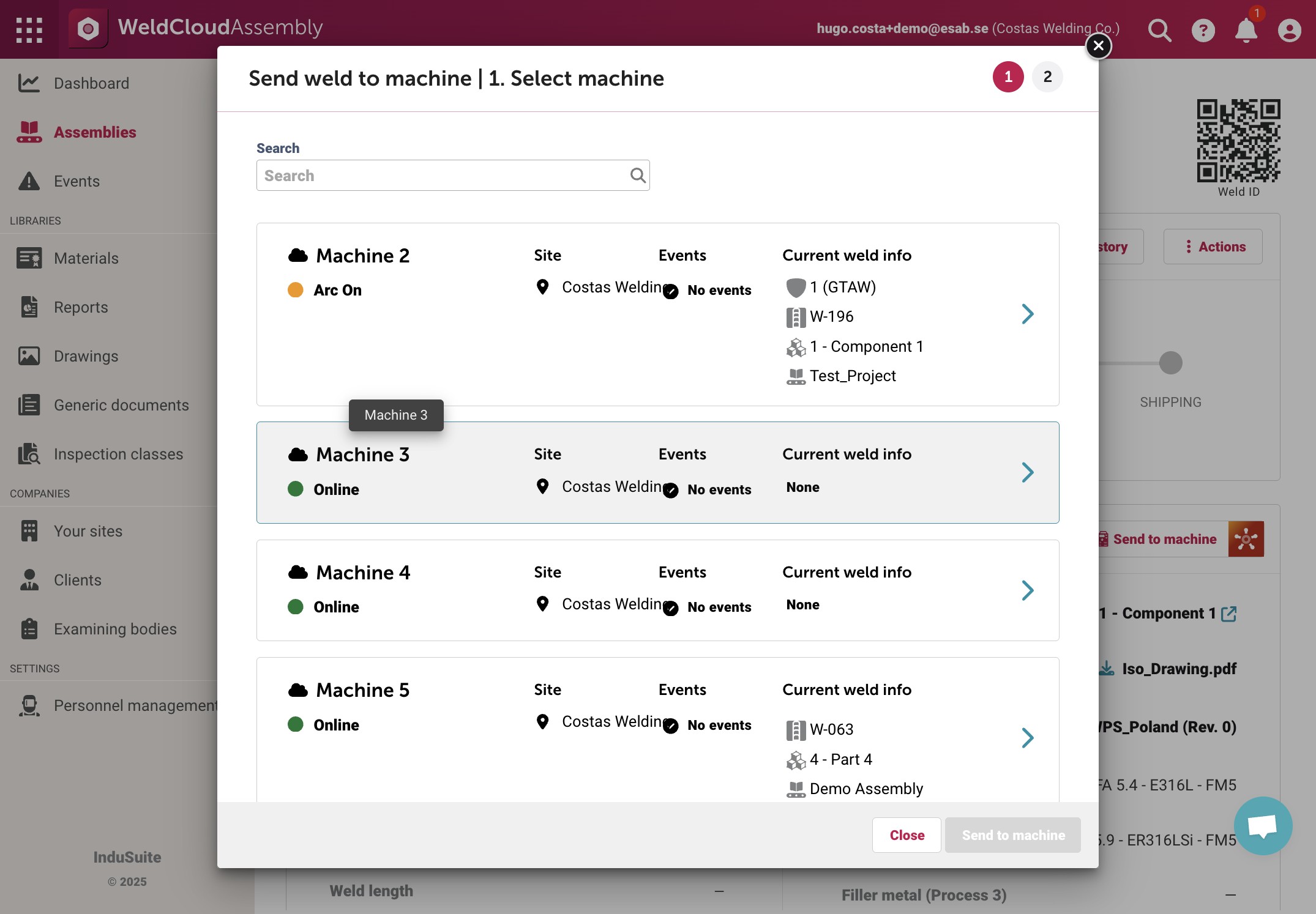Close the dialog with the X button
Viewport: 1316px width, 914px height.
click(1098, 45)
